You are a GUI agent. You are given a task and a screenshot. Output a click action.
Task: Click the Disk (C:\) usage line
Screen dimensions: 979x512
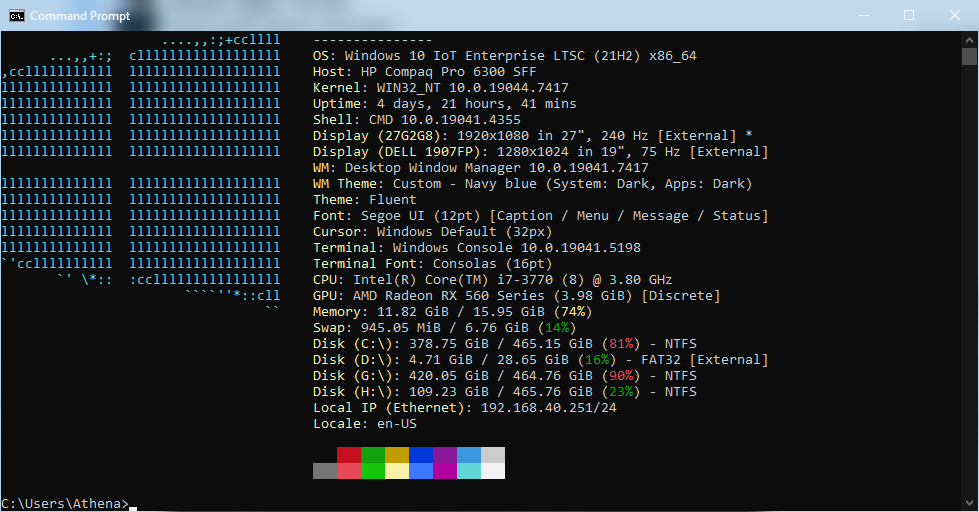(x=504, y=344)
